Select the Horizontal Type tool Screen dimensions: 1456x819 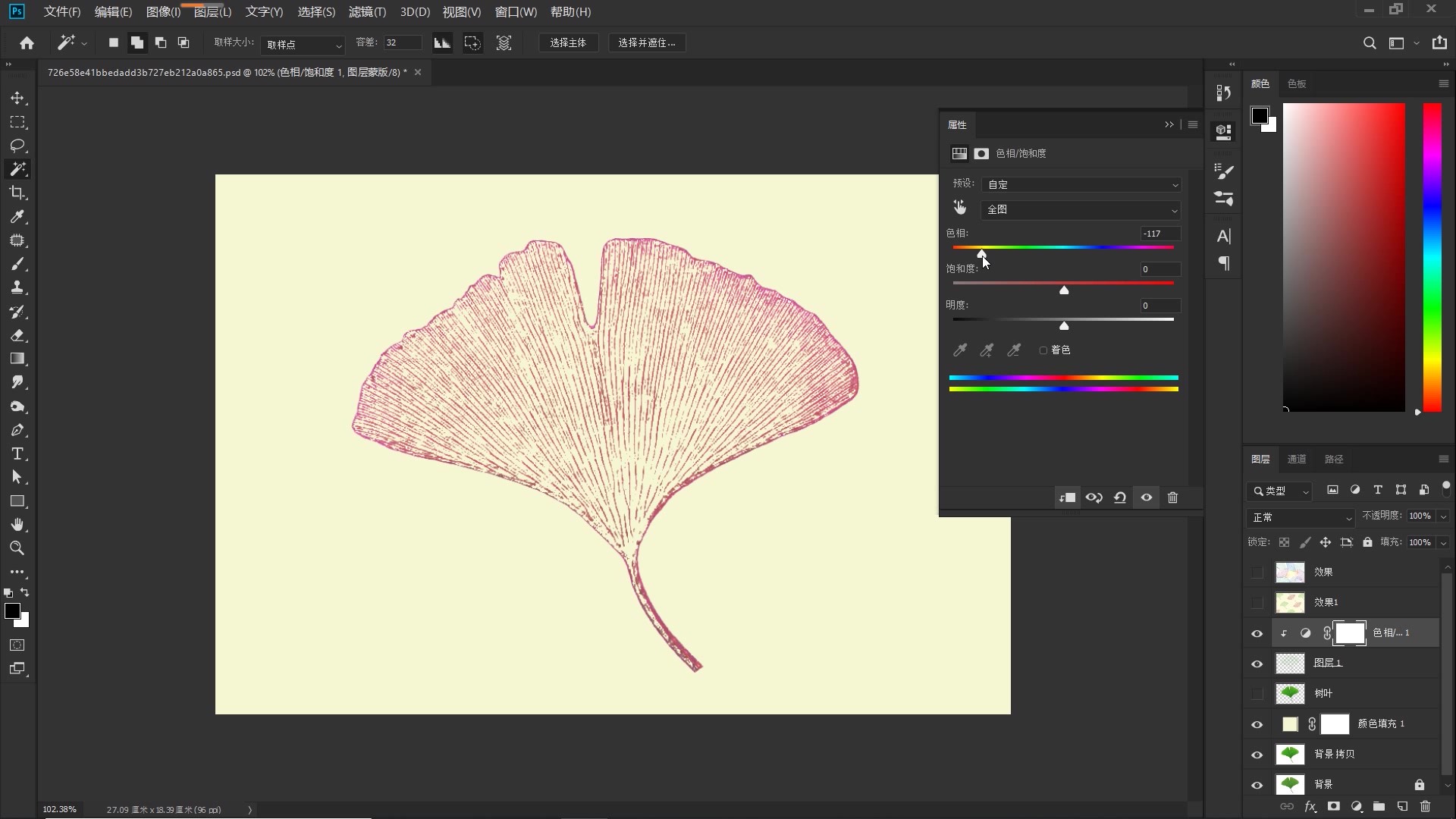(x=17, y=453)
